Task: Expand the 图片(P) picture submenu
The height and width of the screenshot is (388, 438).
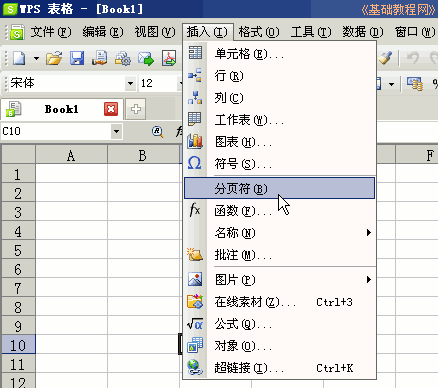Action: (279, 279)
